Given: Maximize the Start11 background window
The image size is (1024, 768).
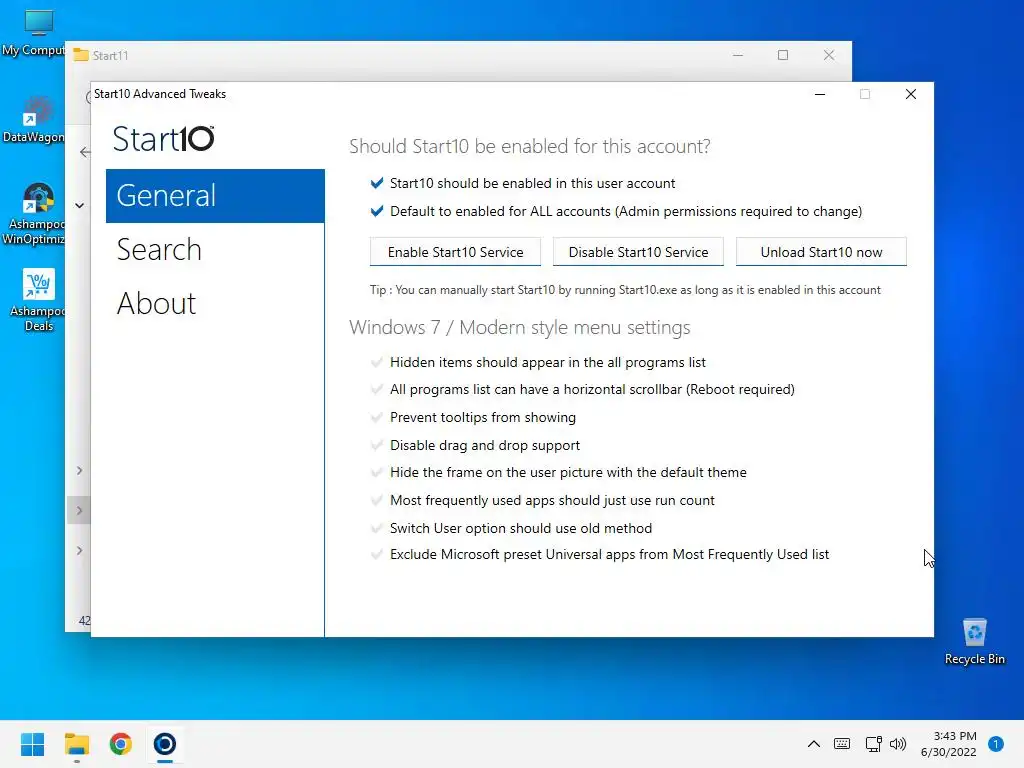Looking at the screenshot, I should point(783,56).
